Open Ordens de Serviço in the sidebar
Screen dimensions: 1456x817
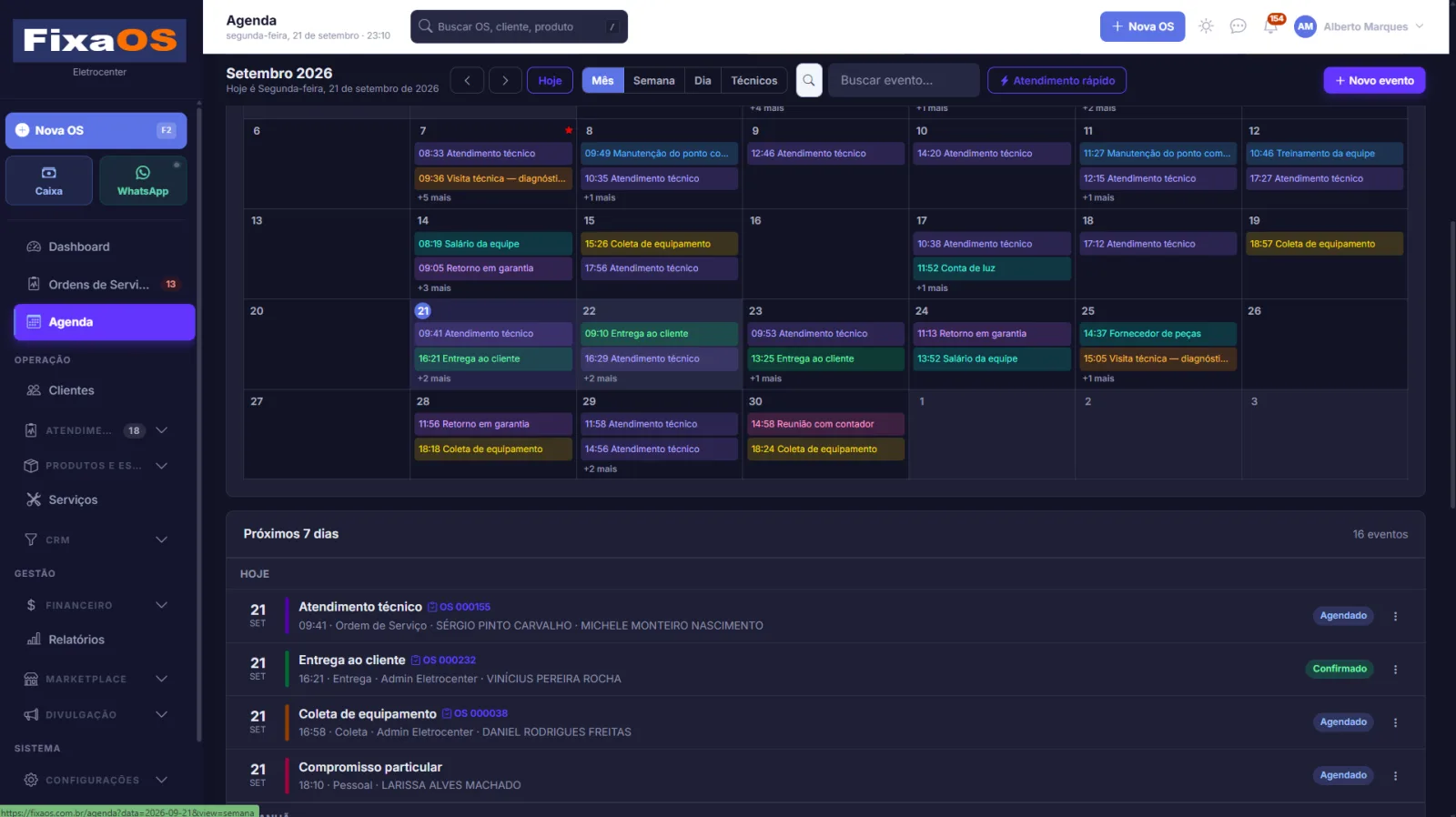pyautogui.click(x=104, y=284)
